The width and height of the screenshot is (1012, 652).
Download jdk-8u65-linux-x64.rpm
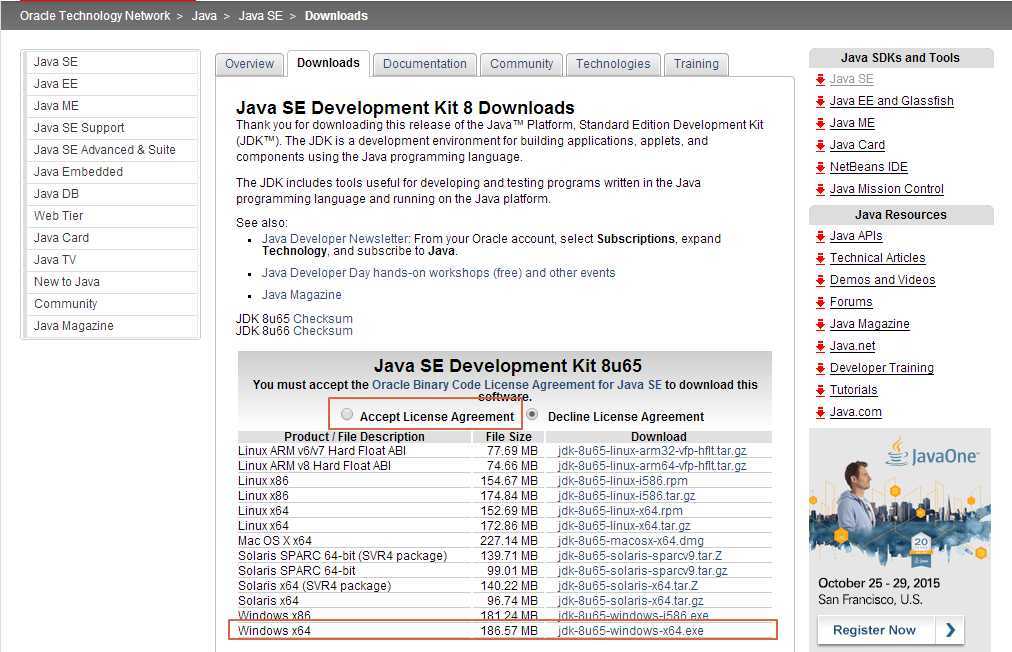(x=620, y=511)
